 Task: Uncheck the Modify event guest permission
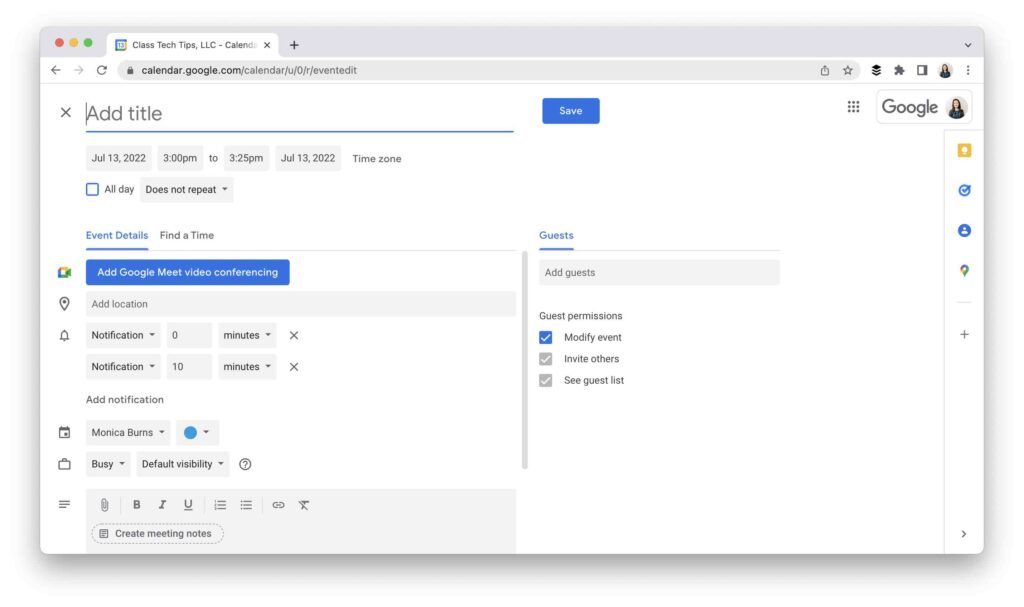[x=545, y=337]
